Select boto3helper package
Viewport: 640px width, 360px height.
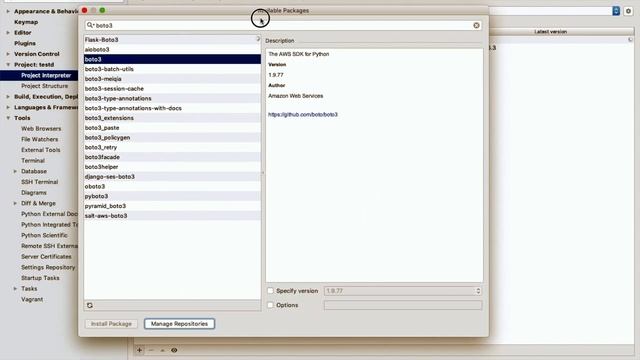(172, 167)
